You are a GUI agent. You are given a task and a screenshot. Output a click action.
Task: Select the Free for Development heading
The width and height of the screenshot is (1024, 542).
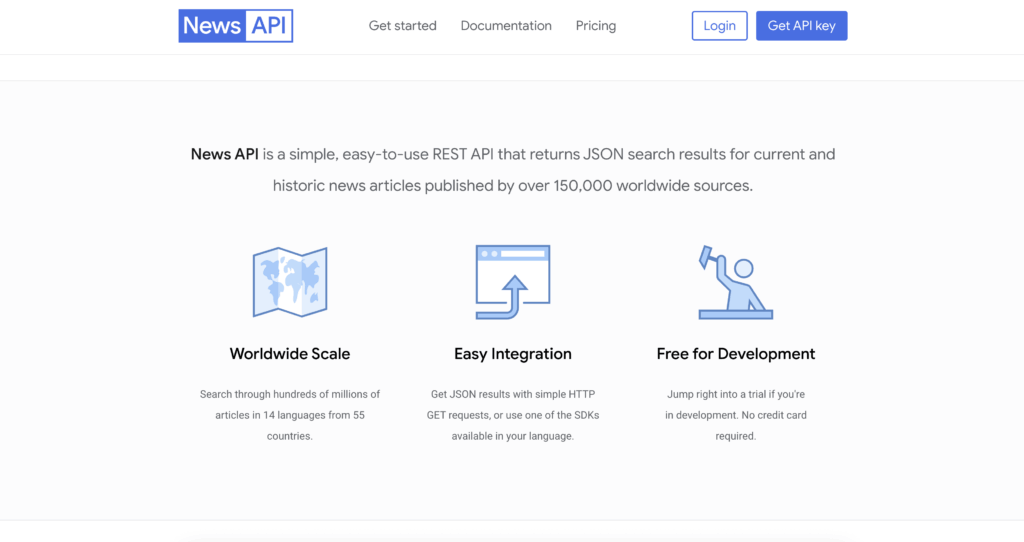click(735, 353)
